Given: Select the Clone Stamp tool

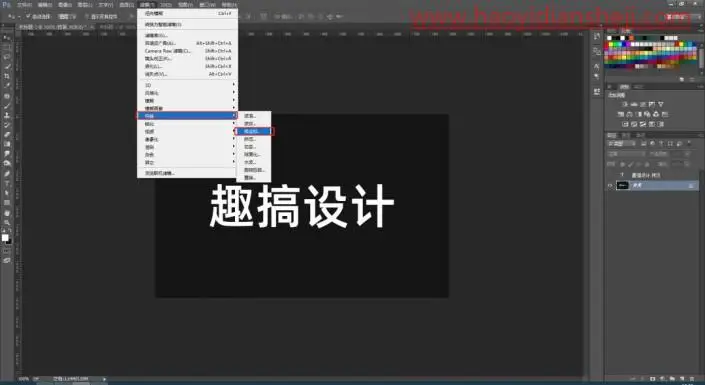Looking at the screenshot, I should (x=7, y=115).
